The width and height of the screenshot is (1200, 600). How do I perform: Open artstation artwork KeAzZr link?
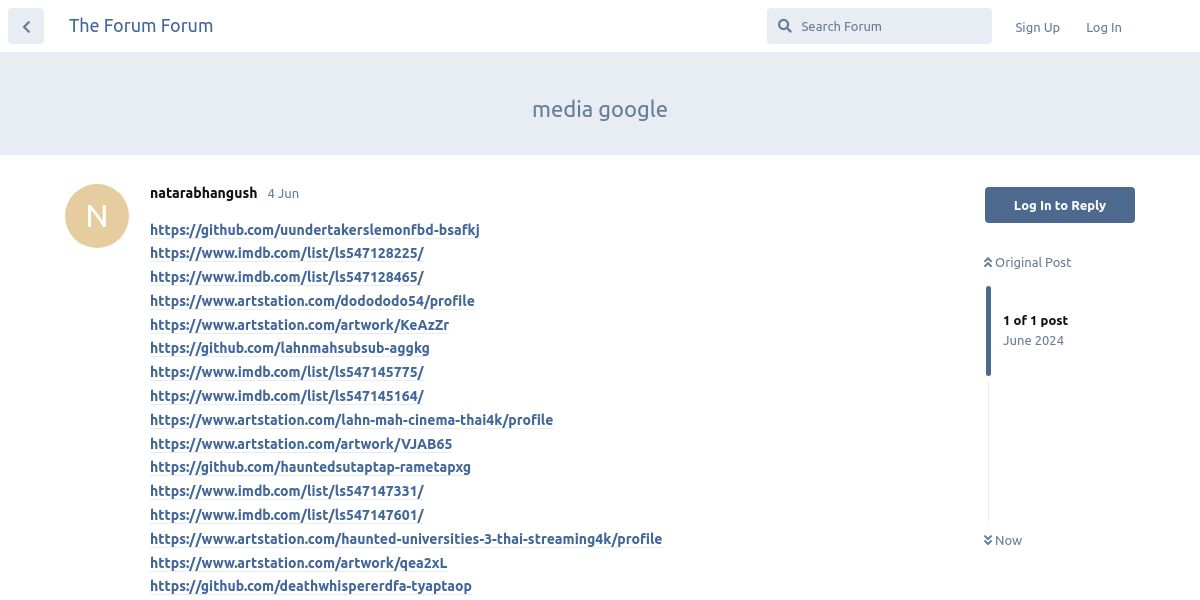[299, 325]
